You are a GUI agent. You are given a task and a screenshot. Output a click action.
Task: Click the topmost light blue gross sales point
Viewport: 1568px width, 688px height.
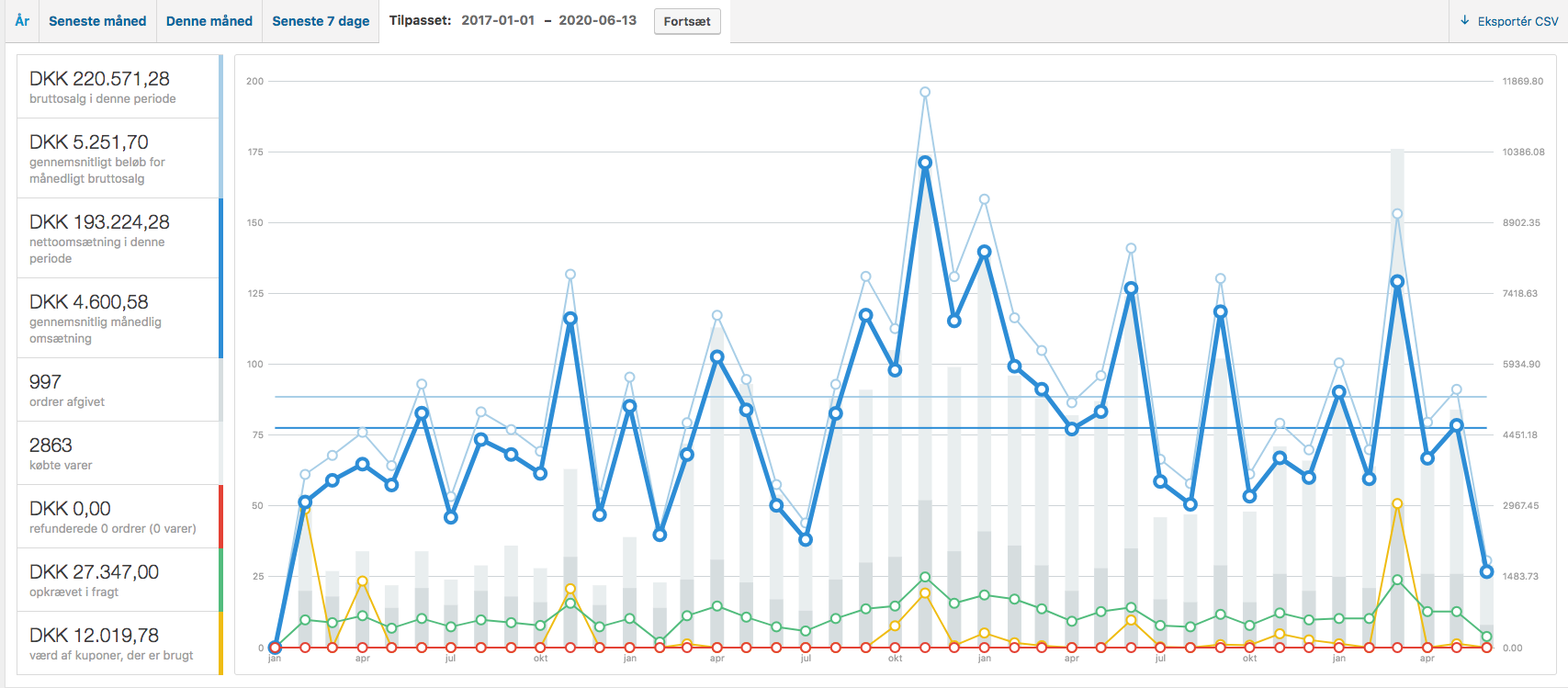click(x=925, y=92)
